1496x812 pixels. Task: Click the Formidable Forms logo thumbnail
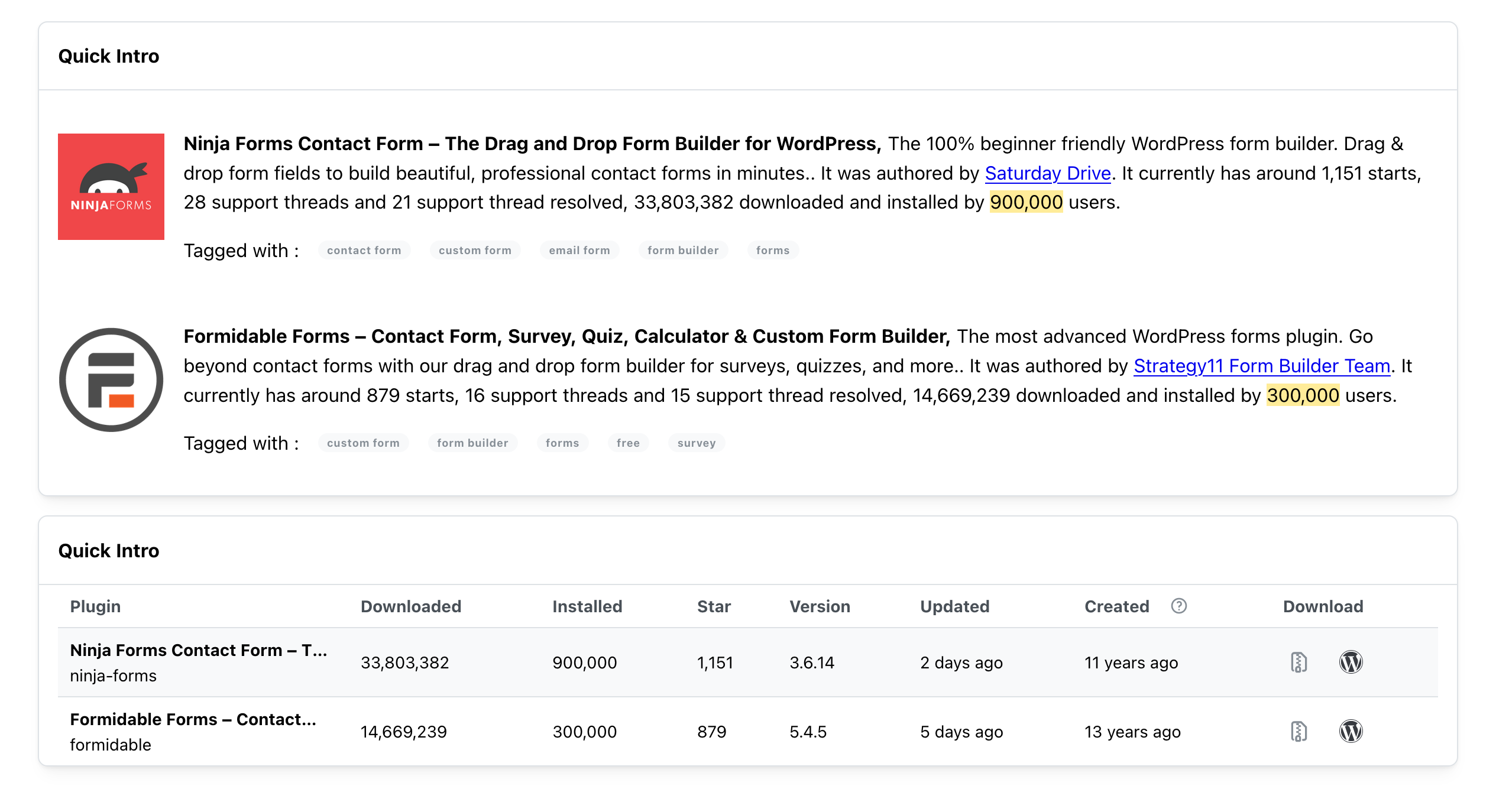point(111,379)
